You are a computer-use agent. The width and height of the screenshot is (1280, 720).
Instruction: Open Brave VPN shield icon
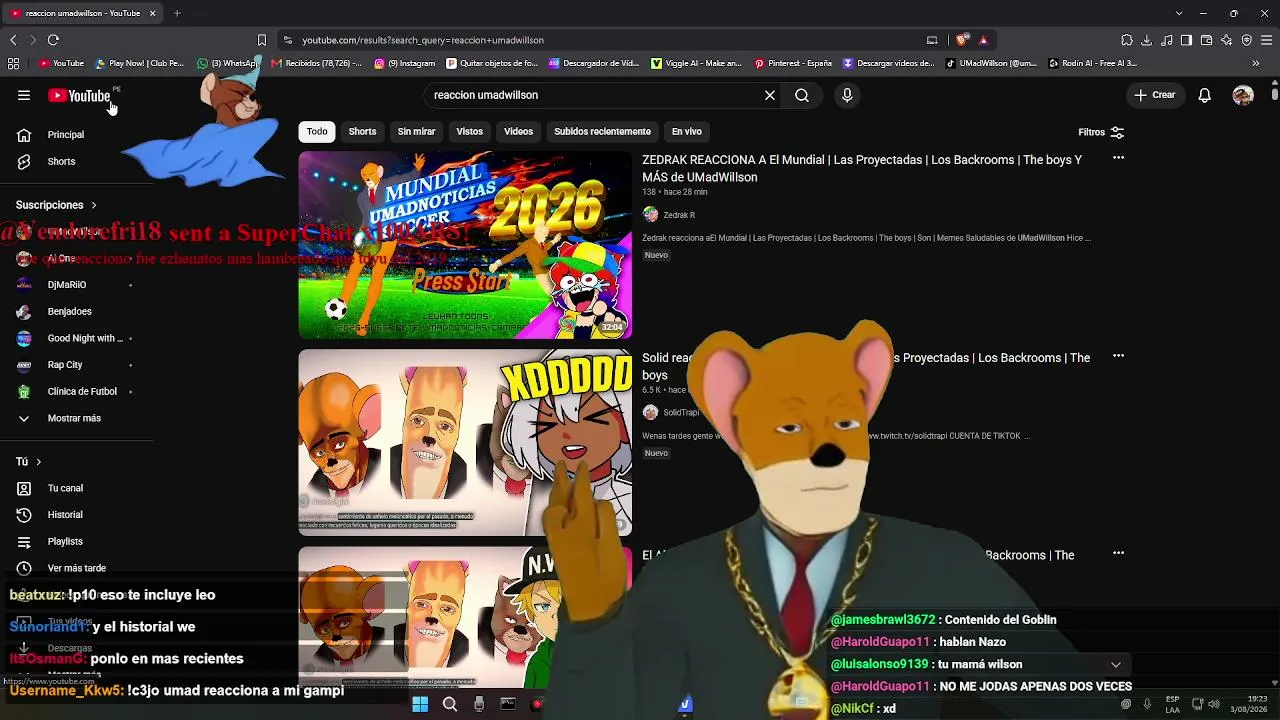(1246, 40)
